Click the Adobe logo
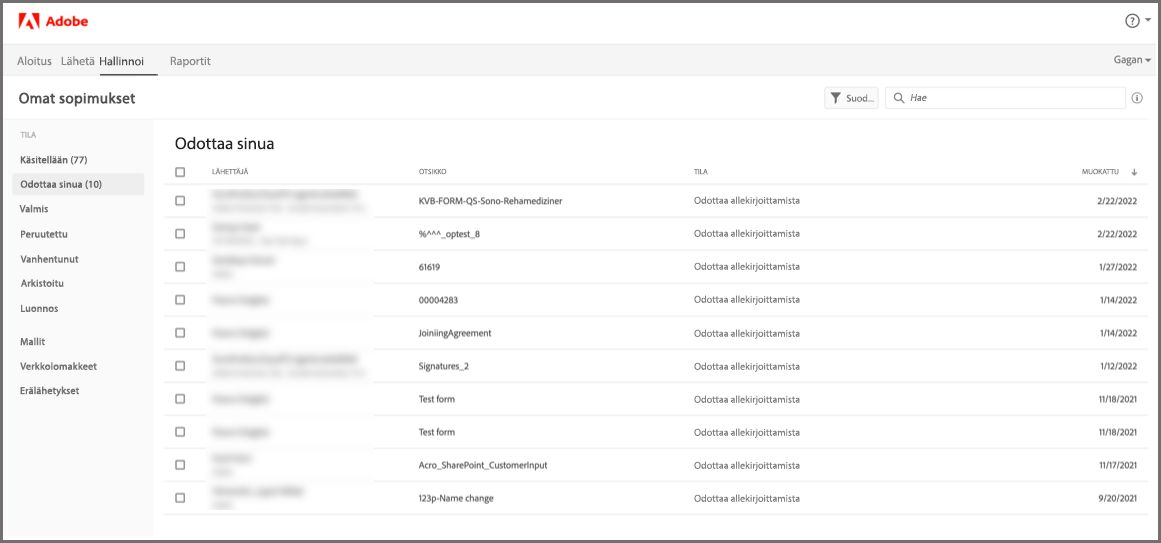The width and height of the screenshot is (1161, 543). click(53, 21)
